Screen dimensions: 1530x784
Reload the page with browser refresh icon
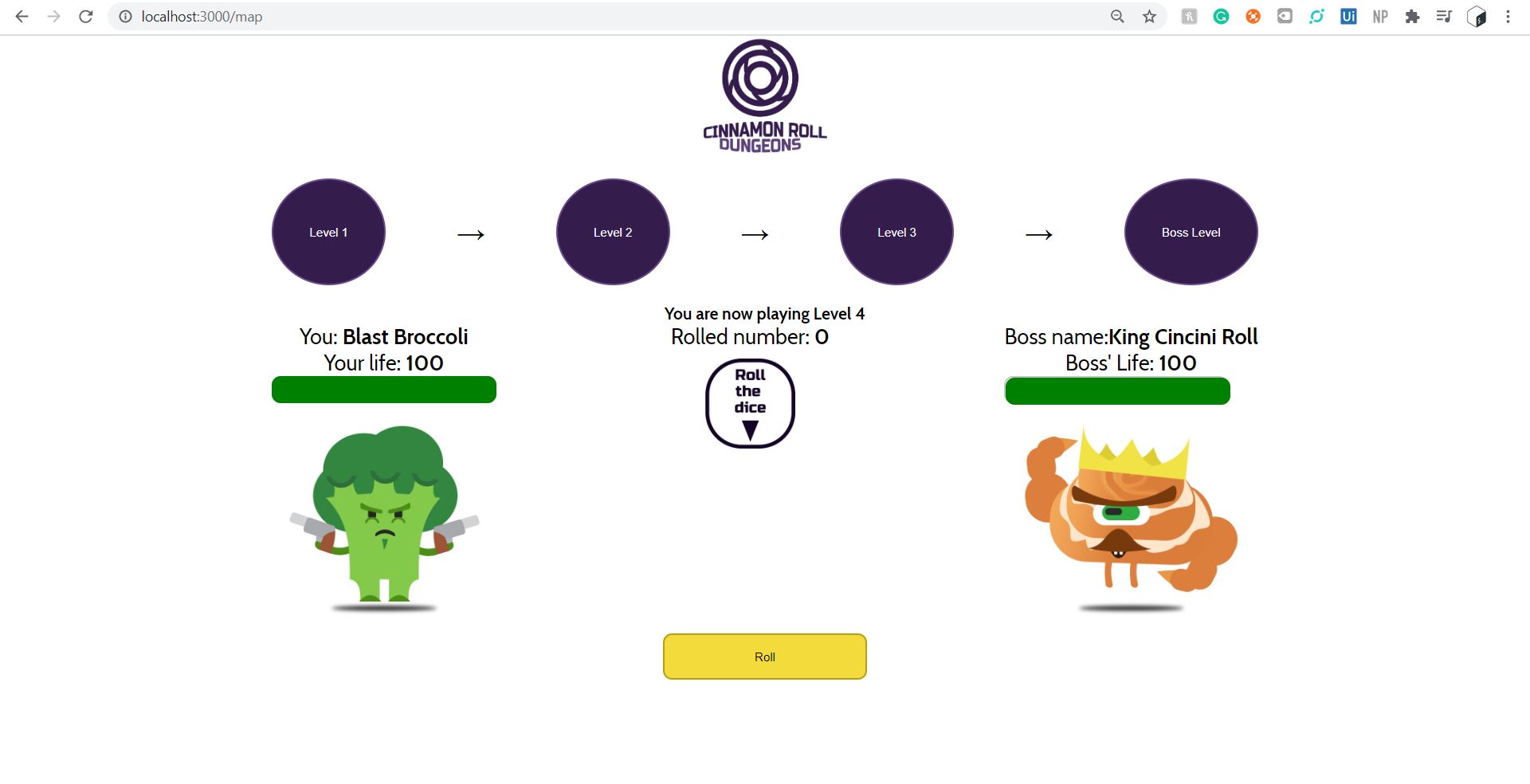86,17
